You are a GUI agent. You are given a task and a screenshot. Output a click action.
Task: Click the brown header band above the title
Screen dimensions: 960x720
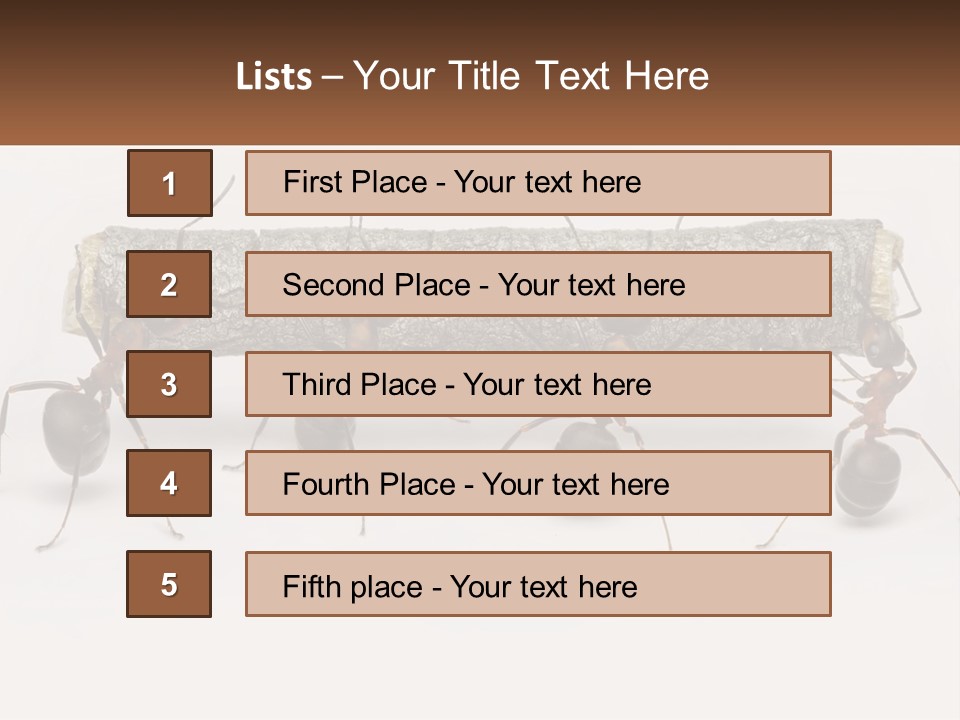(x=480, y=22)
